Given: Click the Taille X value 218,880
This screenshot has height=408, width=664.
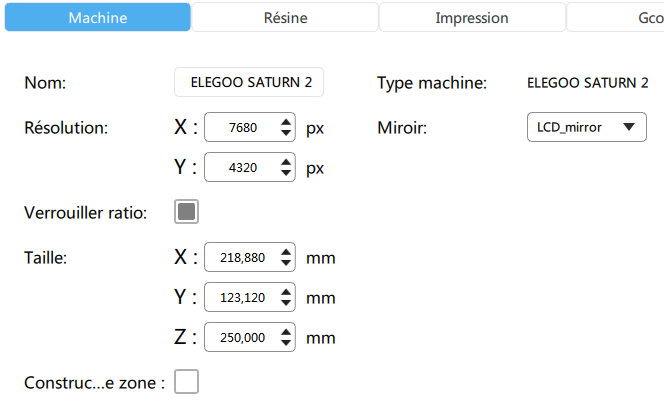Looking at the screenshot, I should coord(241,258).
